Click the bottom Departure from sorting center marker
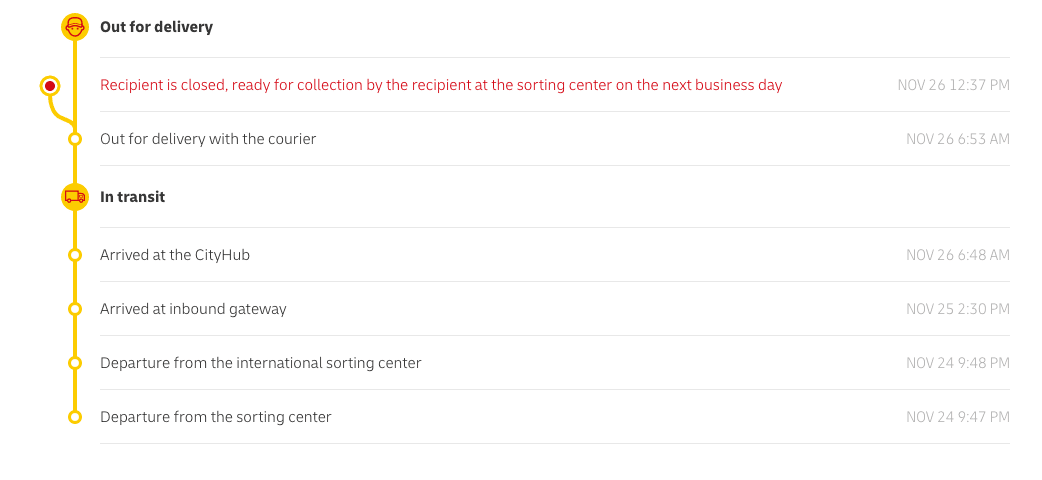Image resolution: width=1042 pixels, height=480 pixels. pos(75,417)
